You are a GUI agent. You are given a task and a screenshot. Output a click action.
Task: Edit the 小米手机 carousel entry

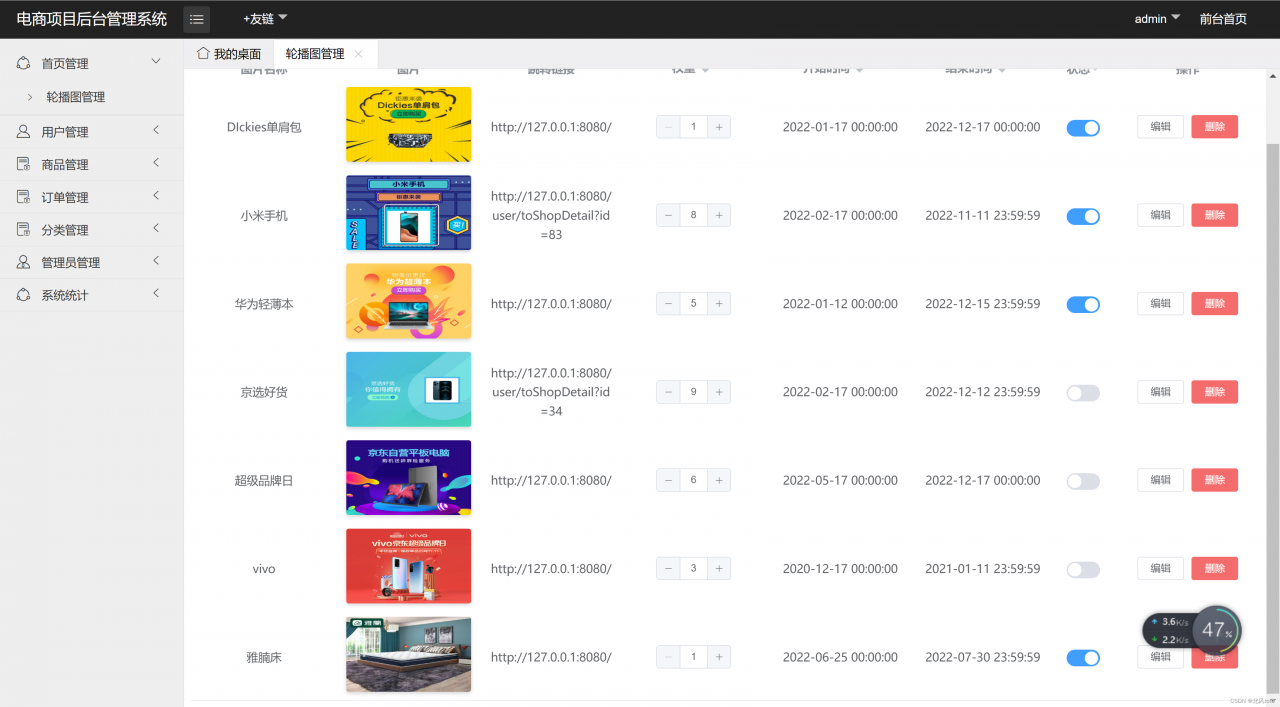(x=1160, y=215)
